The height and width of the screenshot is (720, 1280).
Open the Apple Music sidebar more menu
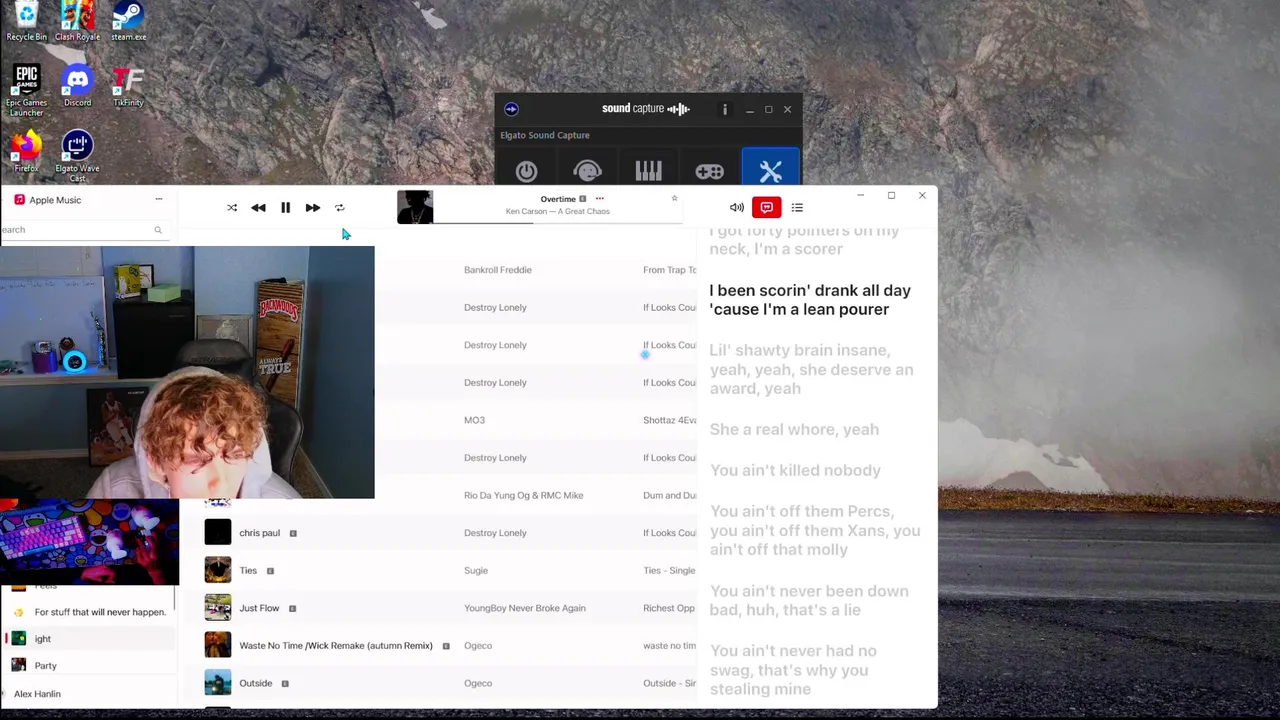point(158,199)
